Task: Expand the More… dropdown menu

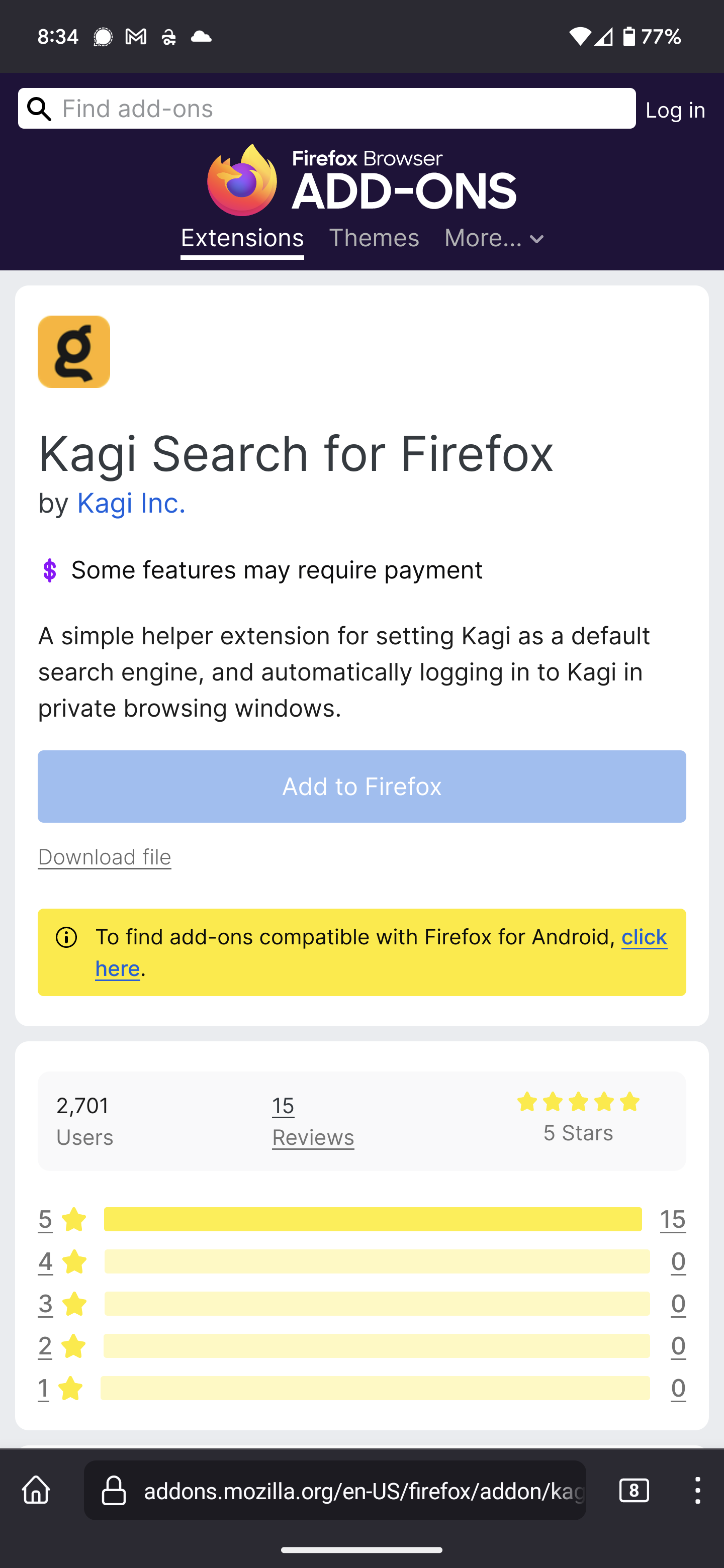Action: point(494,239)
